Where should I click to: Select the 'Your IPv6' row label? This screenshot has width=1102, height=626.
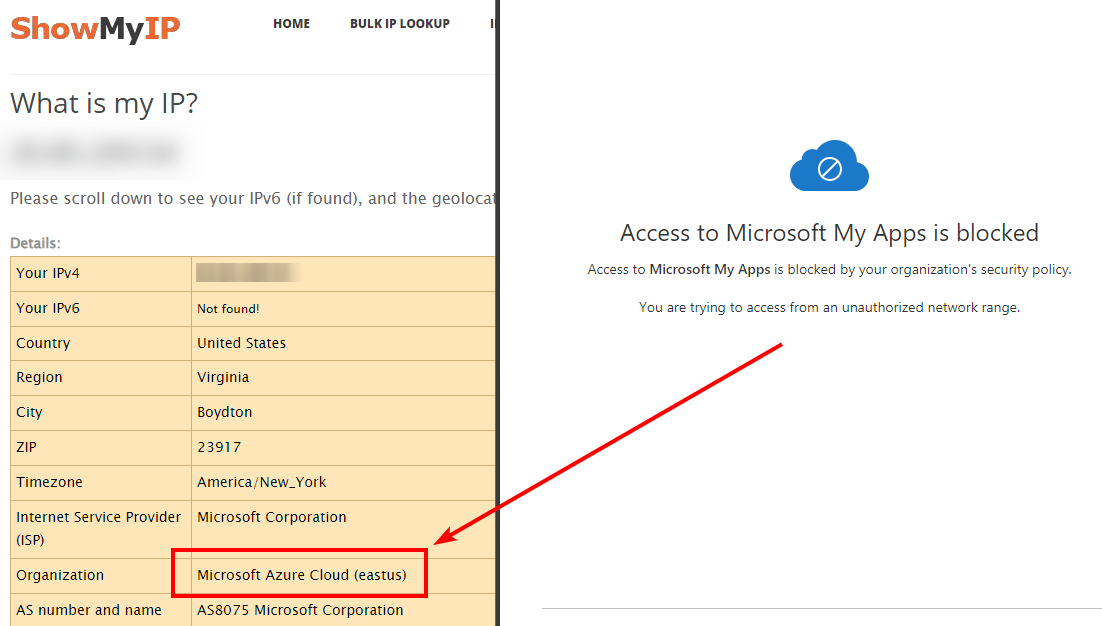tap(48, 308)
